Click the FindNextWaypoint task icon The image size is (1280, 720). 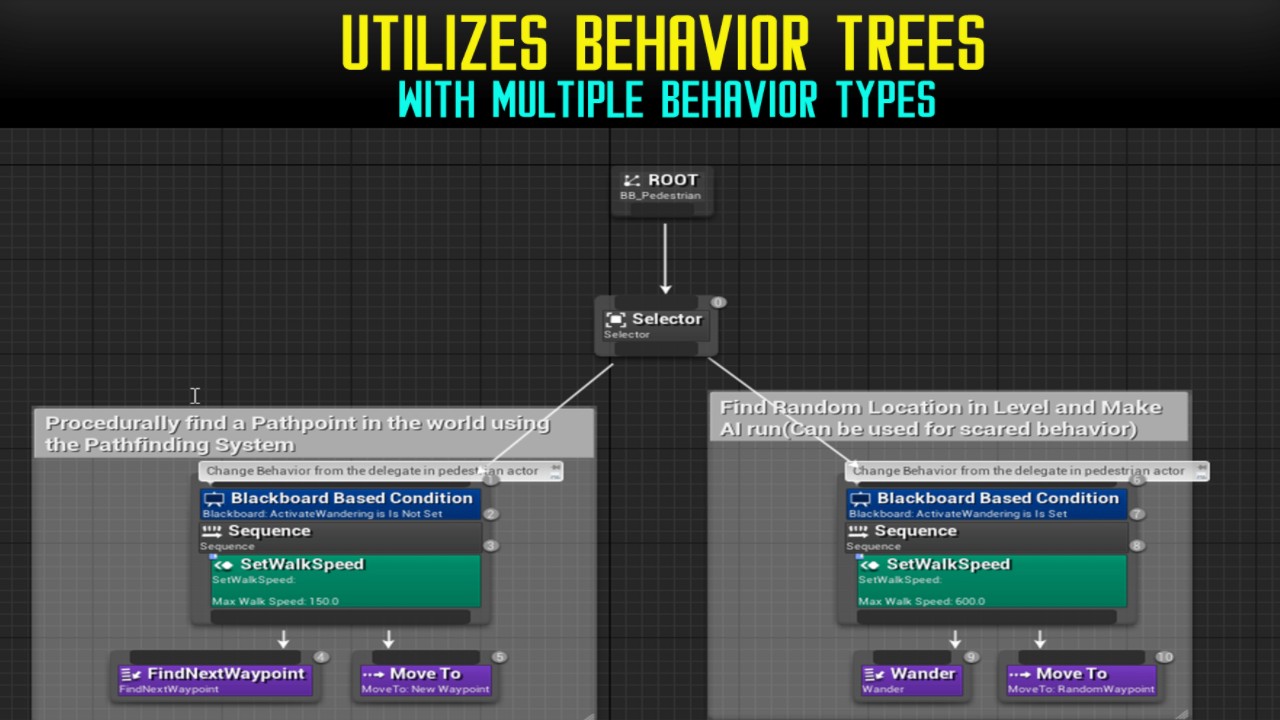click(x=131, y=675)
